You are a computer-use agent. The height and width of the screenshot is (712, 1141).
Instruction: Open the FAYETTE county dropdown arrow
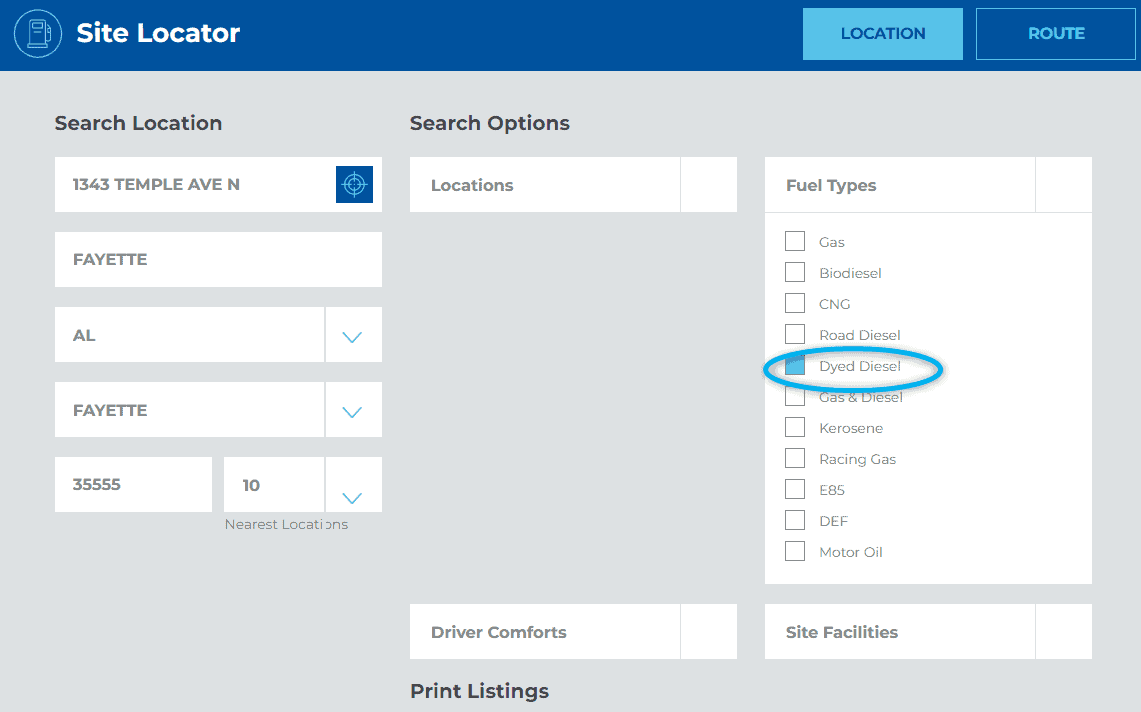click(x=352, y=411)
